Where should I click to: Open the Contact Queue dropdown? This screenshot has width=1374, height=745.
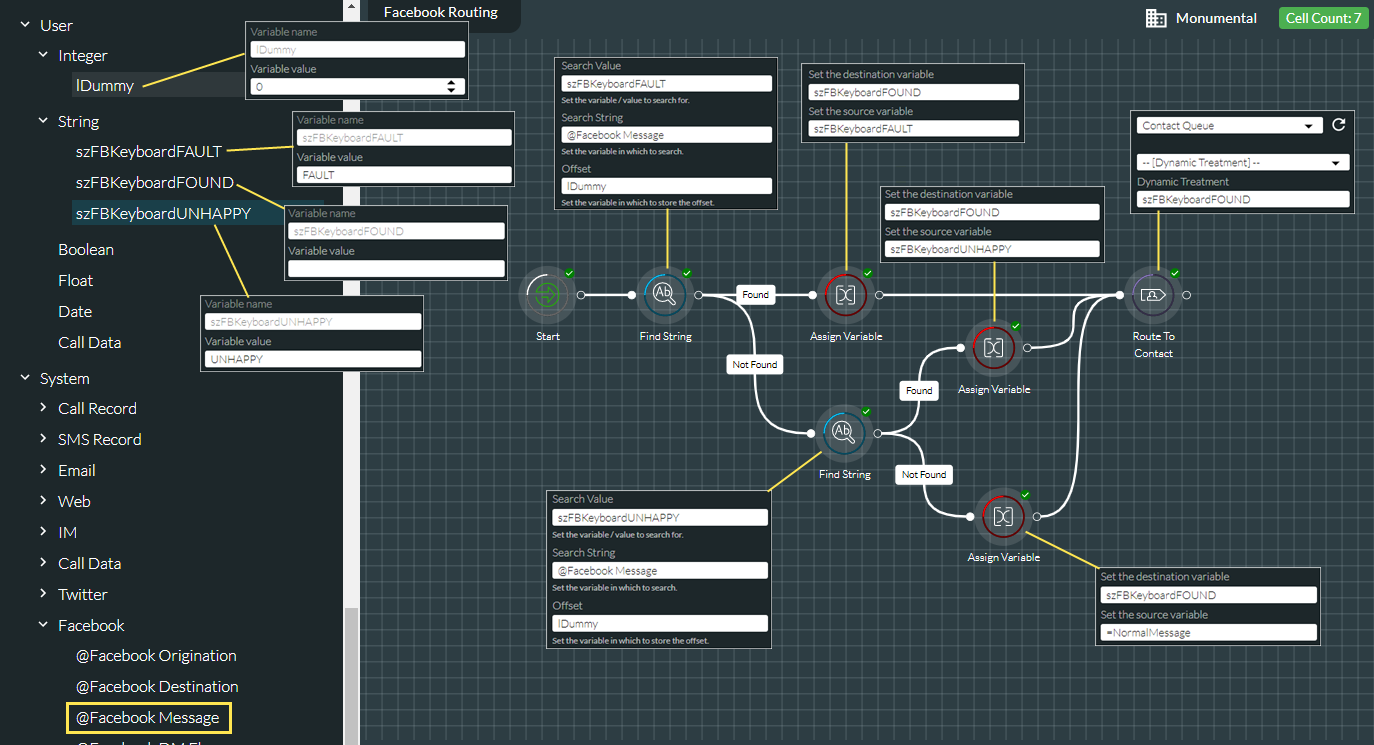(x=1229, y=126)
